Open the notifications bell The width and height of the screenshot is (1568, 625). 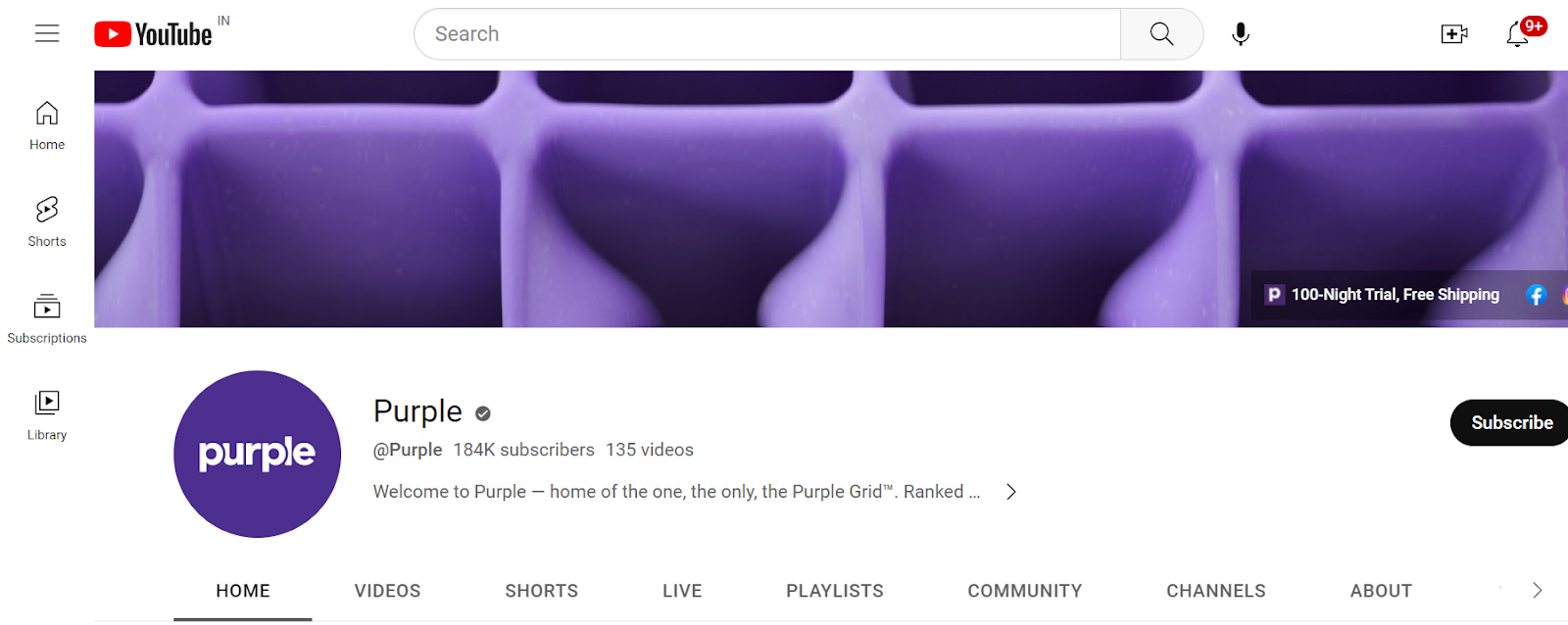pos(1518,34)
